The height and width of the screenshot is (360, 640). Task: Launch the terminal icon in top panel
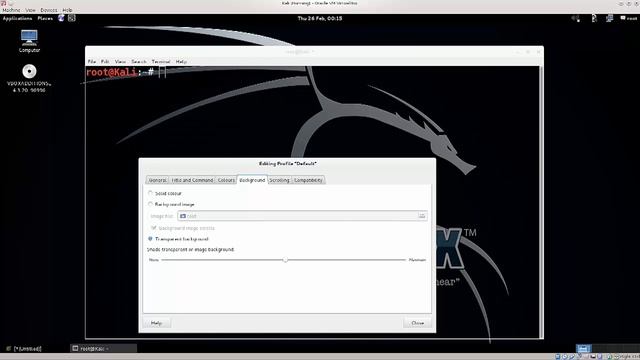72,18
